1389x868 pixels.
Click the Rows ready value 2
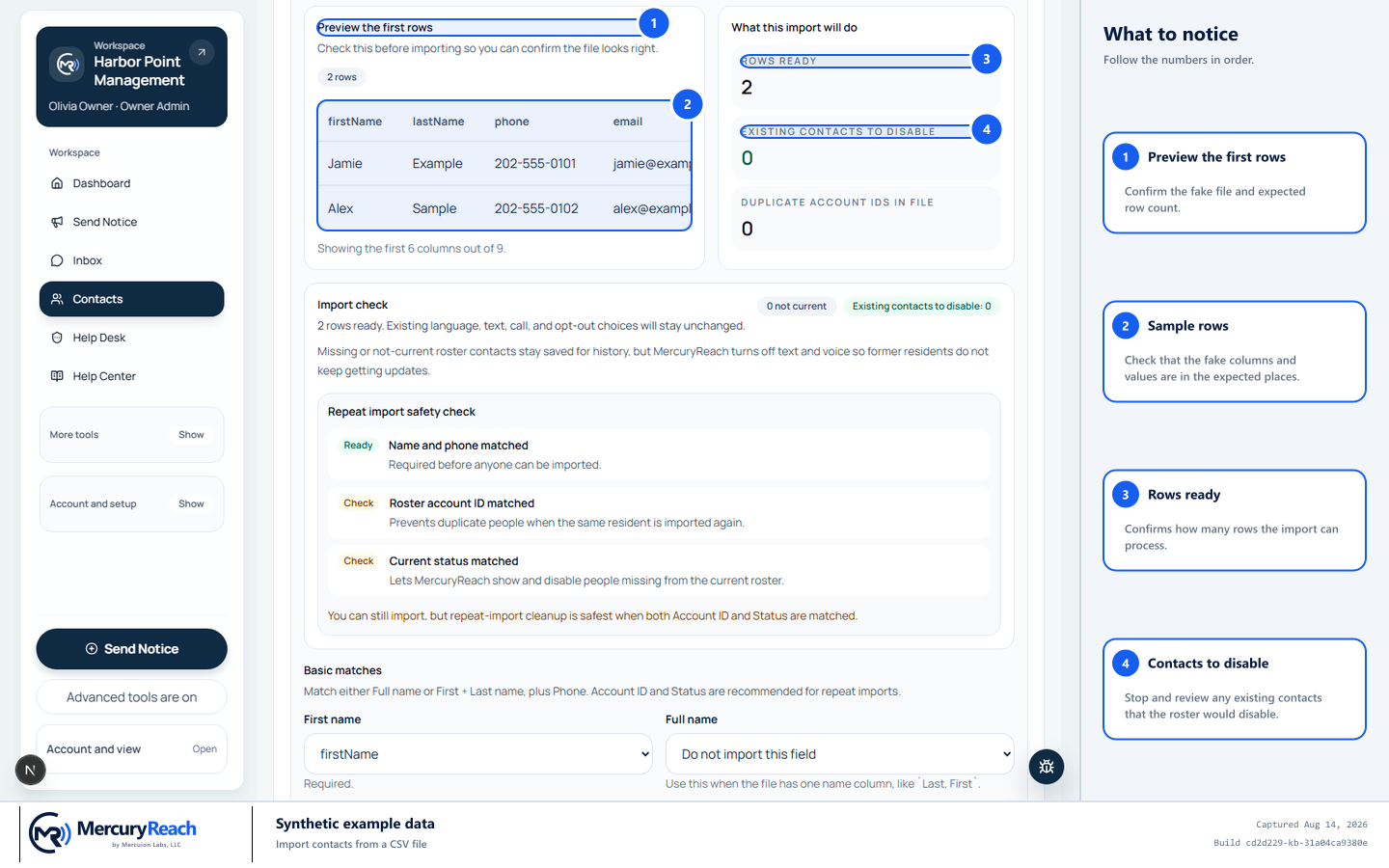747,88
